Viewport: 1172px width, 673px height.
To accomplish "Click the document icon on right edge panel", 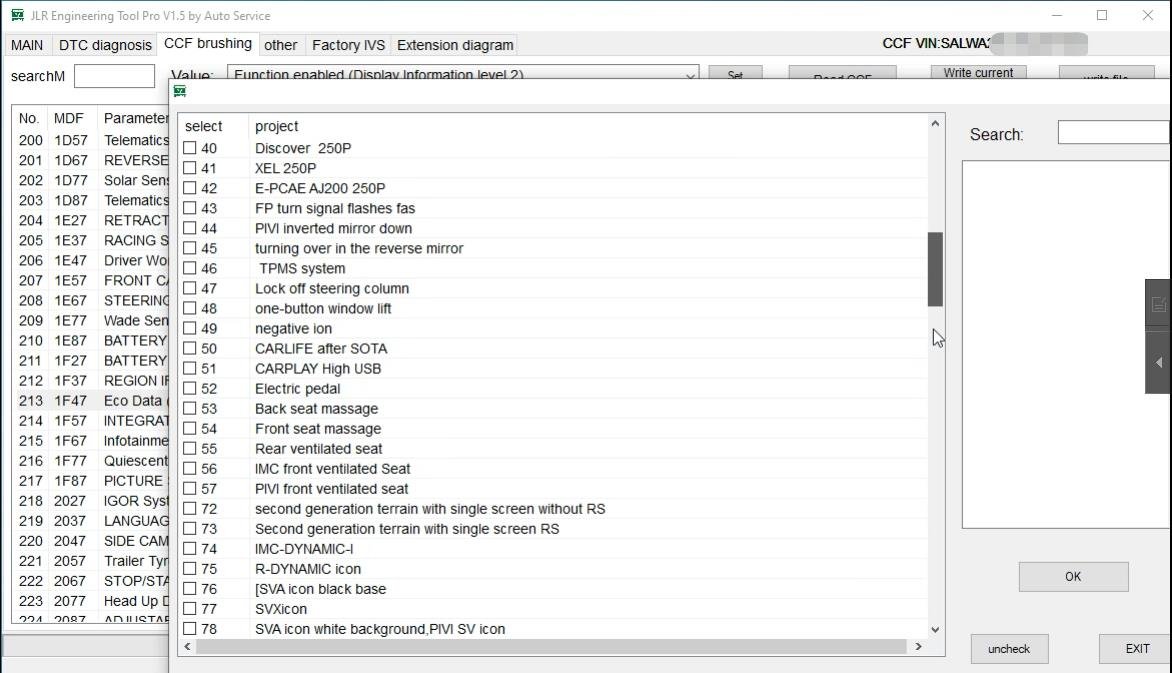I will 1159,304.
